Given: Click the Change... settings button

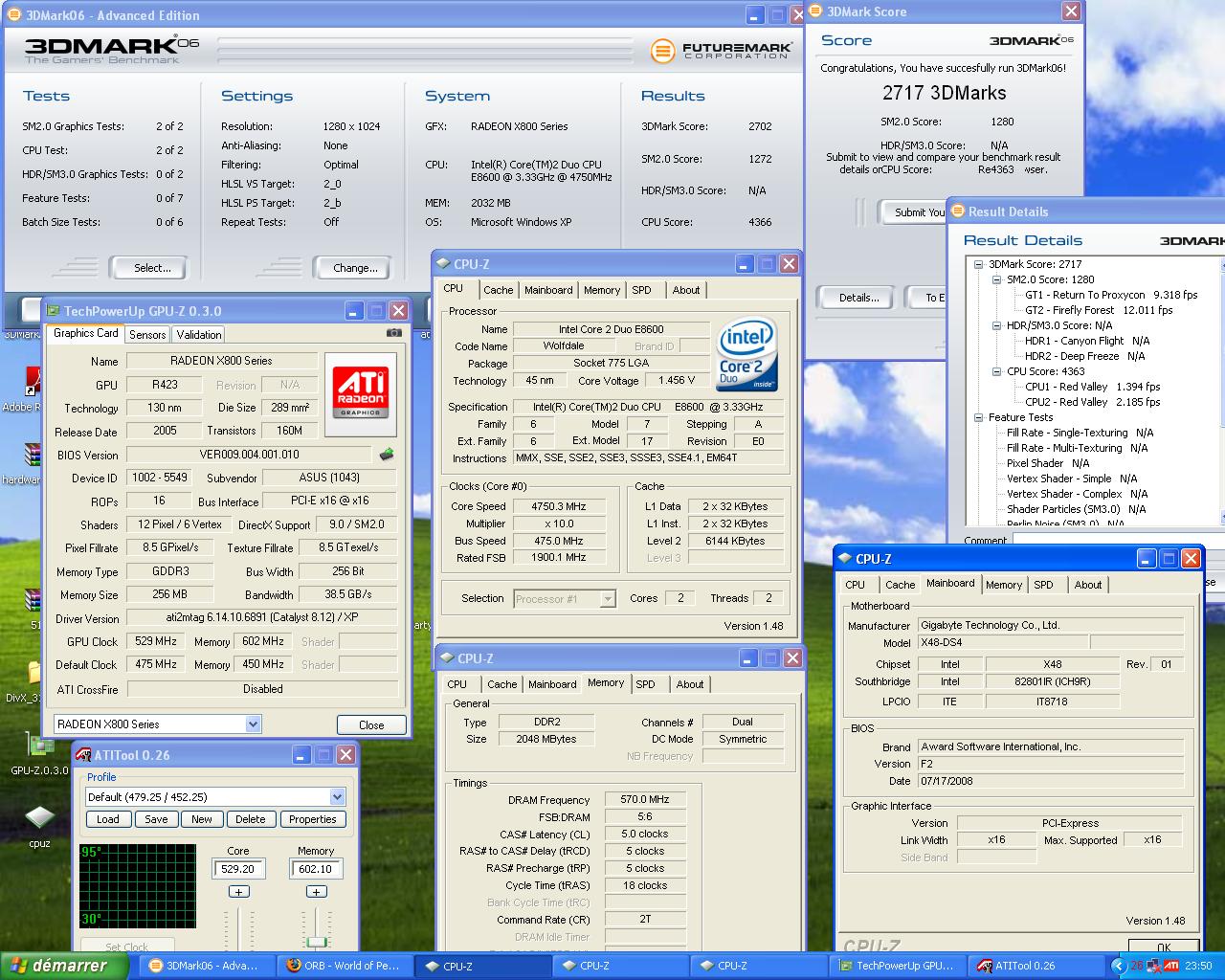Looking at the screenshot, I should point(351,268).
